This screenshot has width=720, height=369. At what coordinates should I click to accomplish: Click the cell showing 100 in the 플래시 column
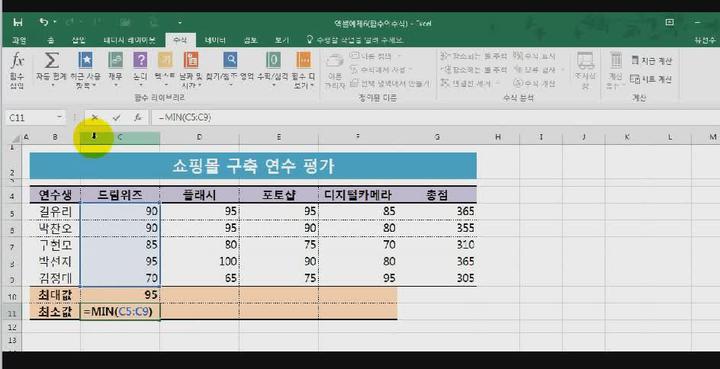pos(199,261)
